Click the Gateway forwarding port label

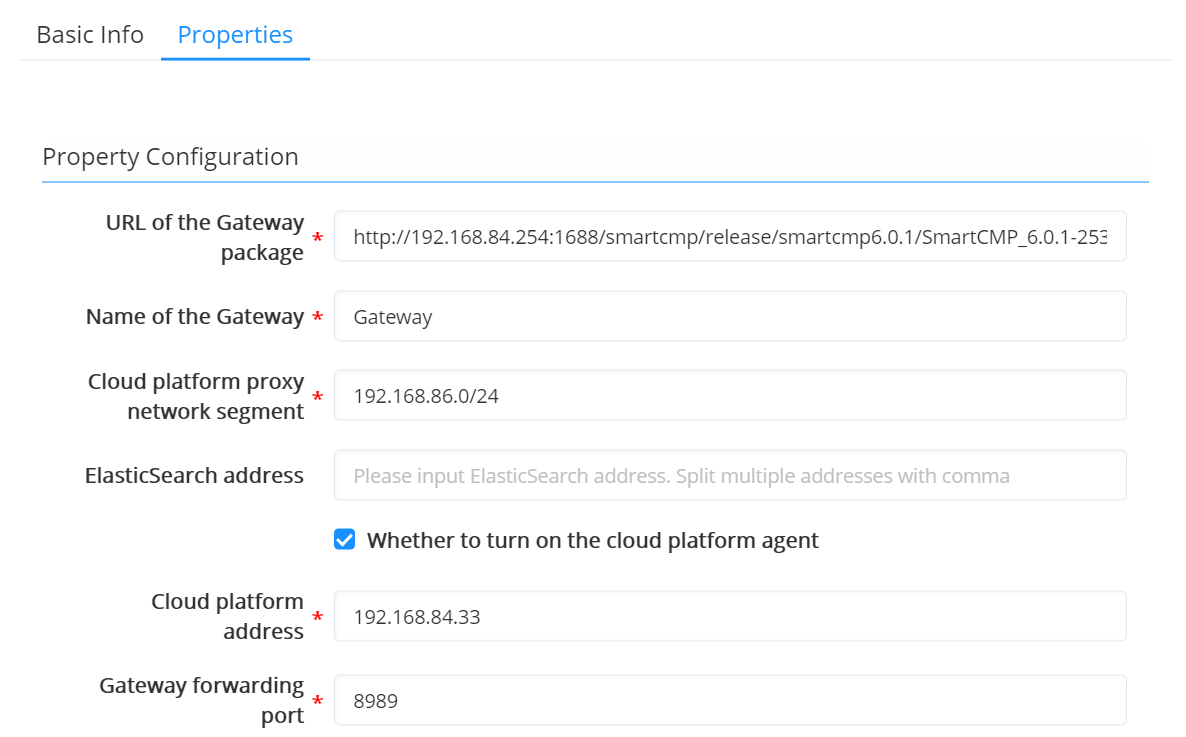point(201,700)
